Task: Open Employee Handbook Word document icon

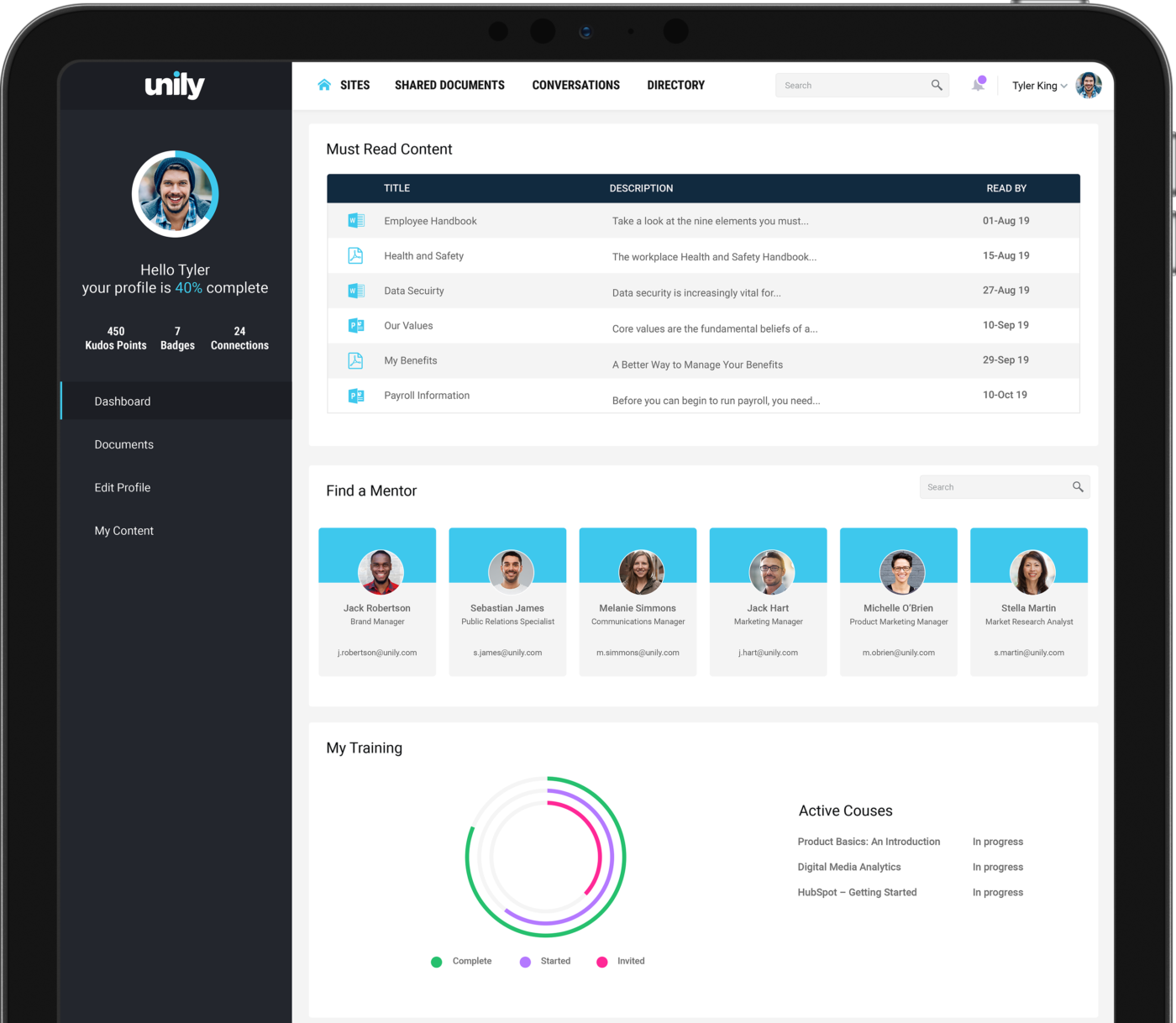Action: tap(356, 221)
